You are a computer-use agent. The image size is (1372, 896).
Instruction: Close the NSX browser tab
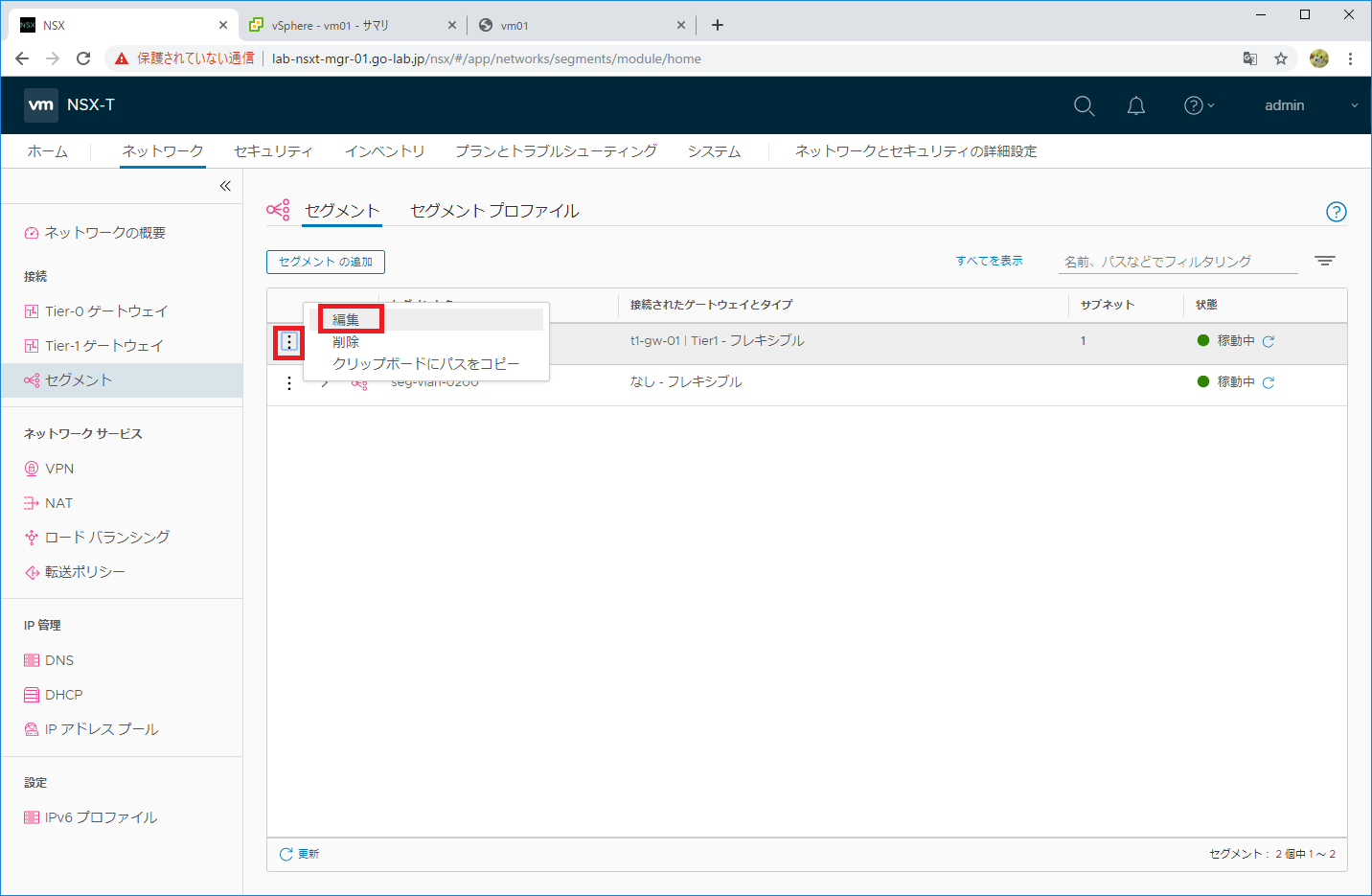(223, 25)
